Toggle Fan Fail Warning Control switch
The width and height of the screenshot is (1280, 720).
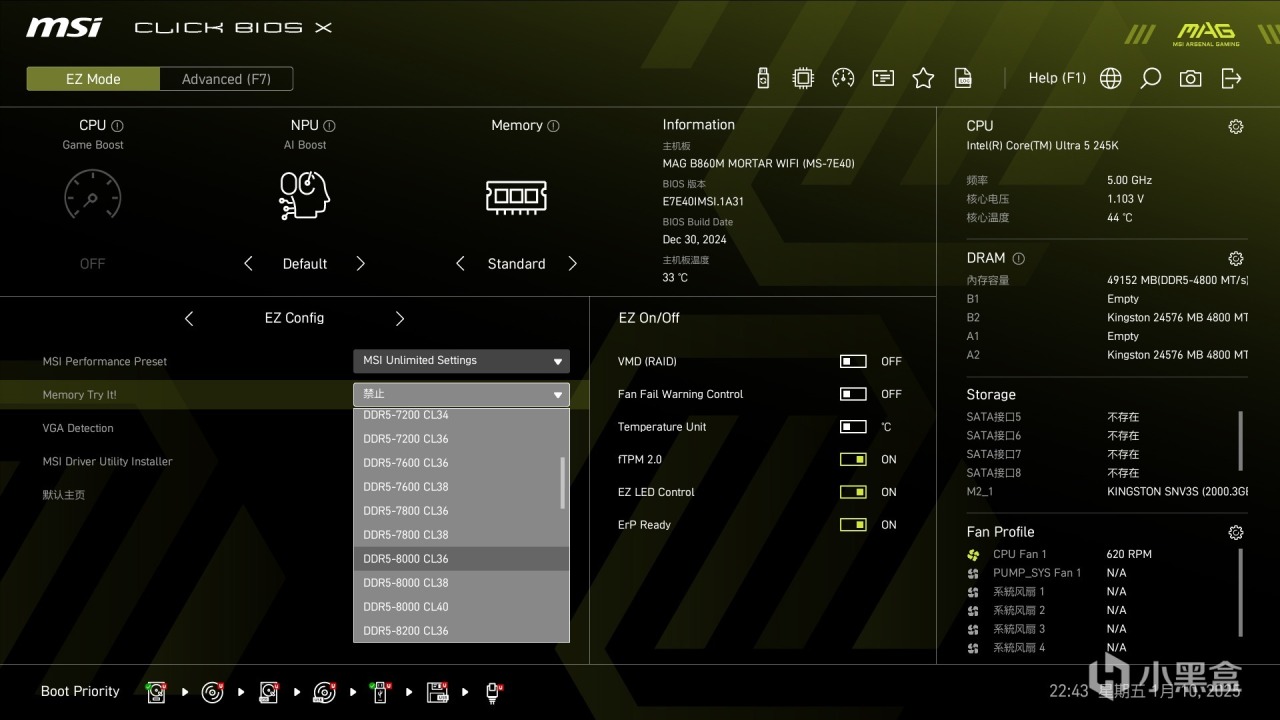pos(853,394)
